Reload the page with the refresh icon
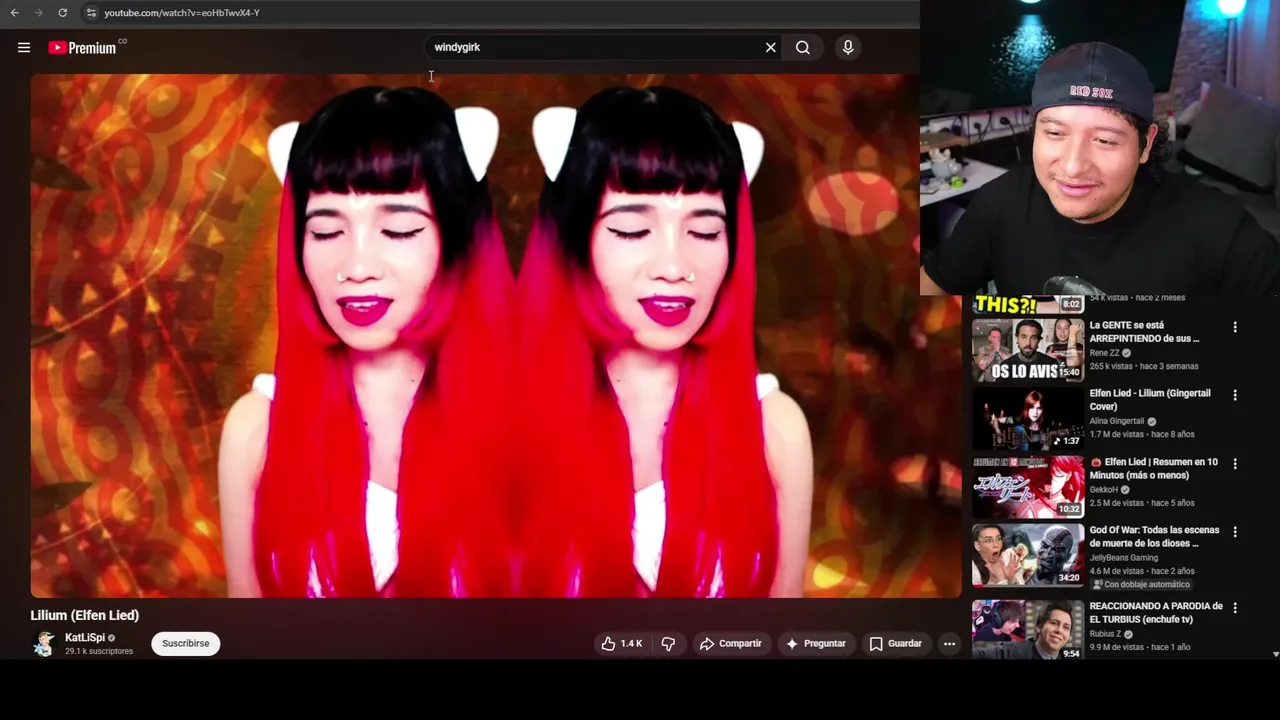1280x720 pixels. (62, 13)
